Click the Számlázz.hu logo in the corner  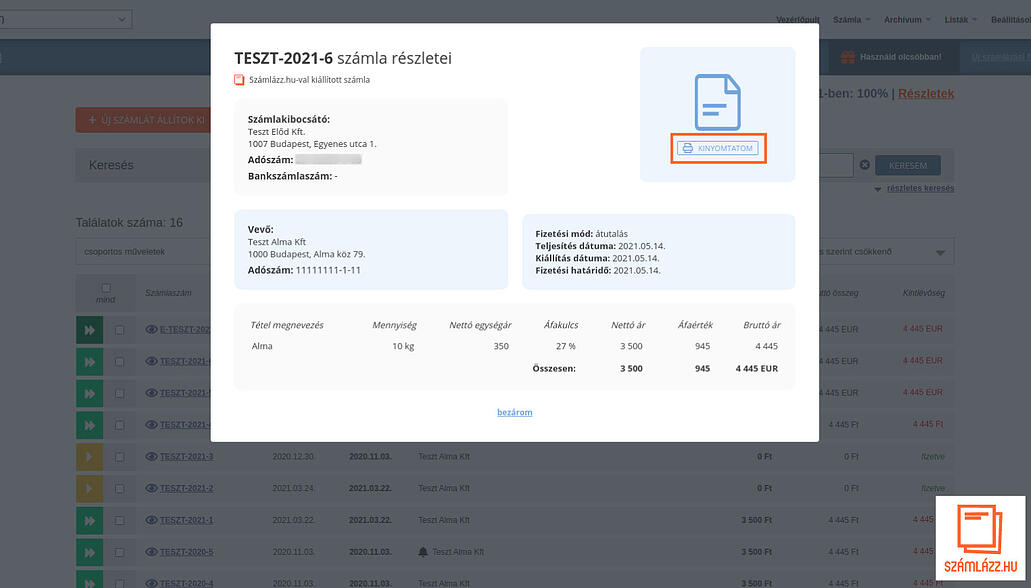(981, 540)
